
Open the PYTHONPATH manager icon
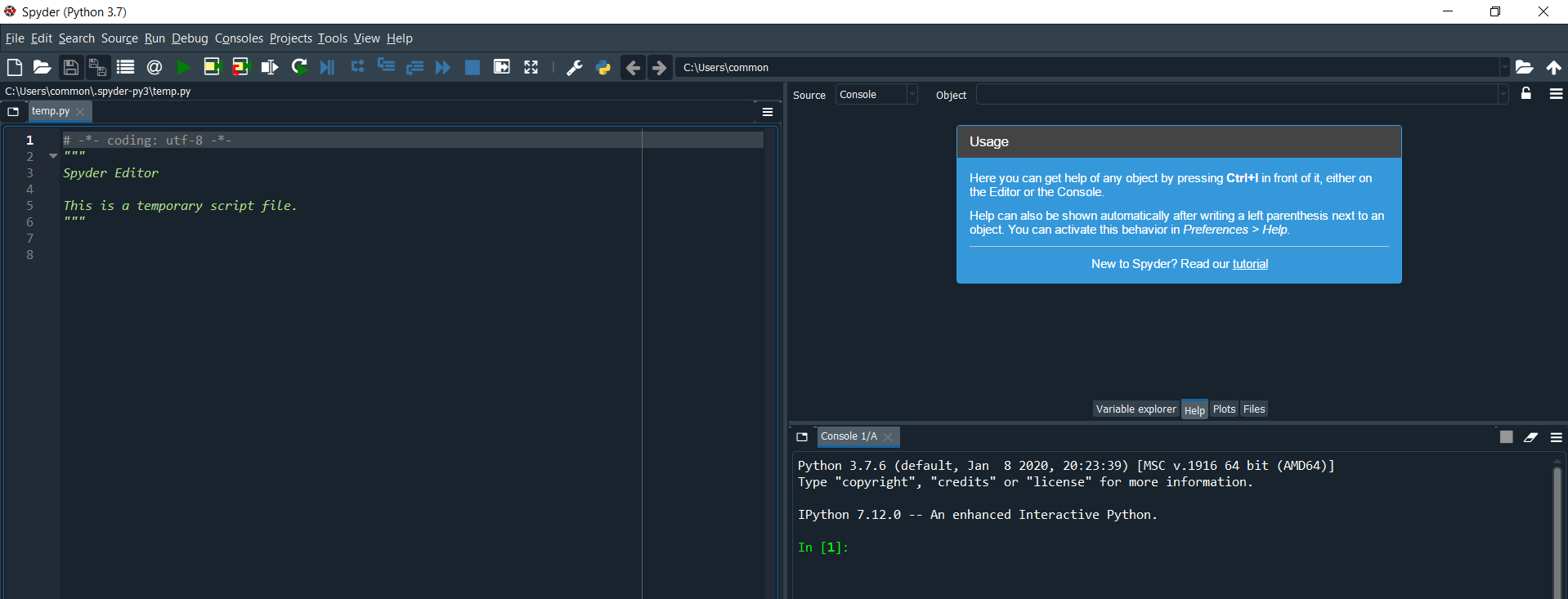click(x=603, y=68)
